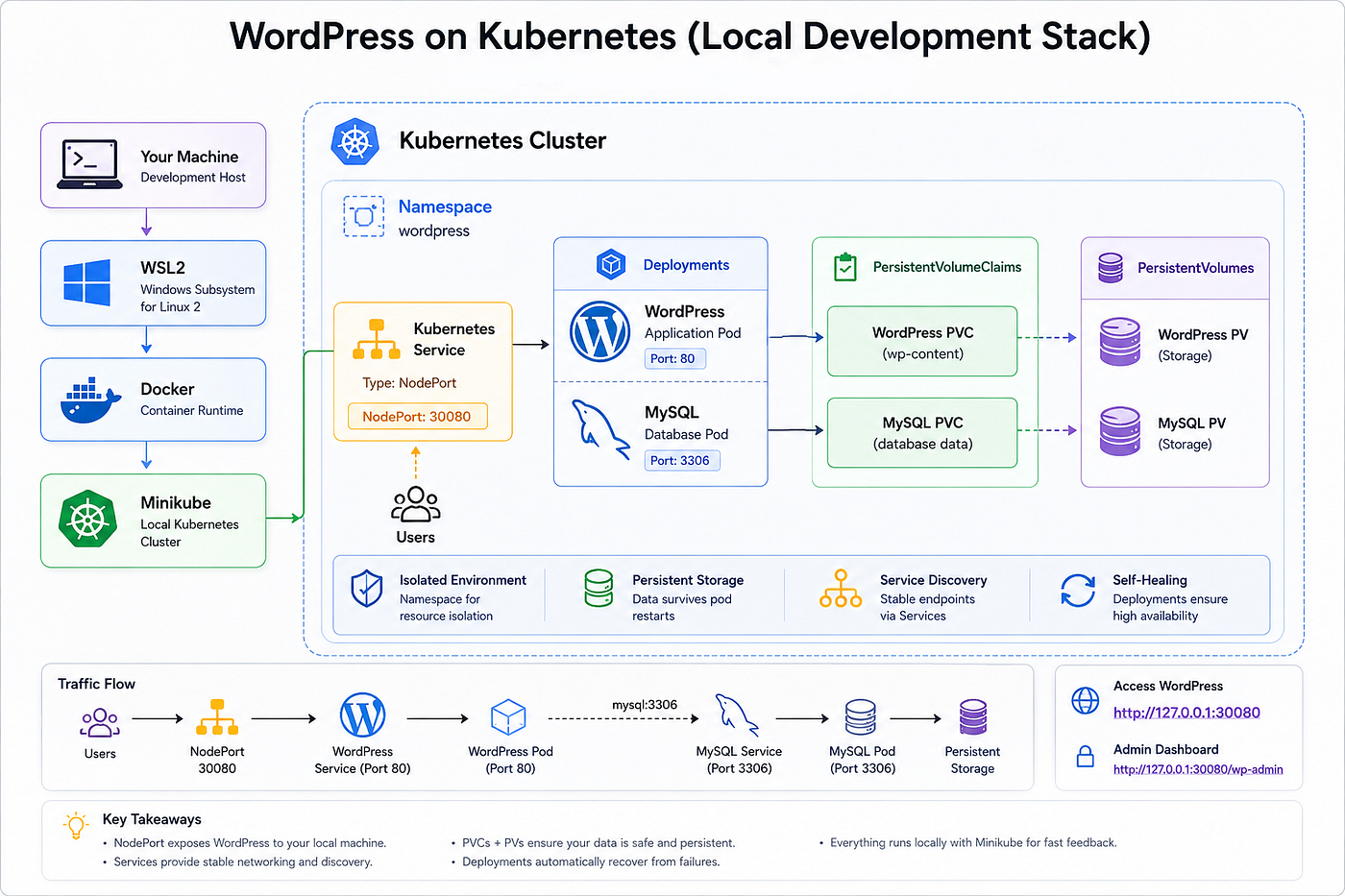Viewport: 1345px width, 896px height.
Task: Select the "PersistentVolumes" header label
Action: (1196, 268)
